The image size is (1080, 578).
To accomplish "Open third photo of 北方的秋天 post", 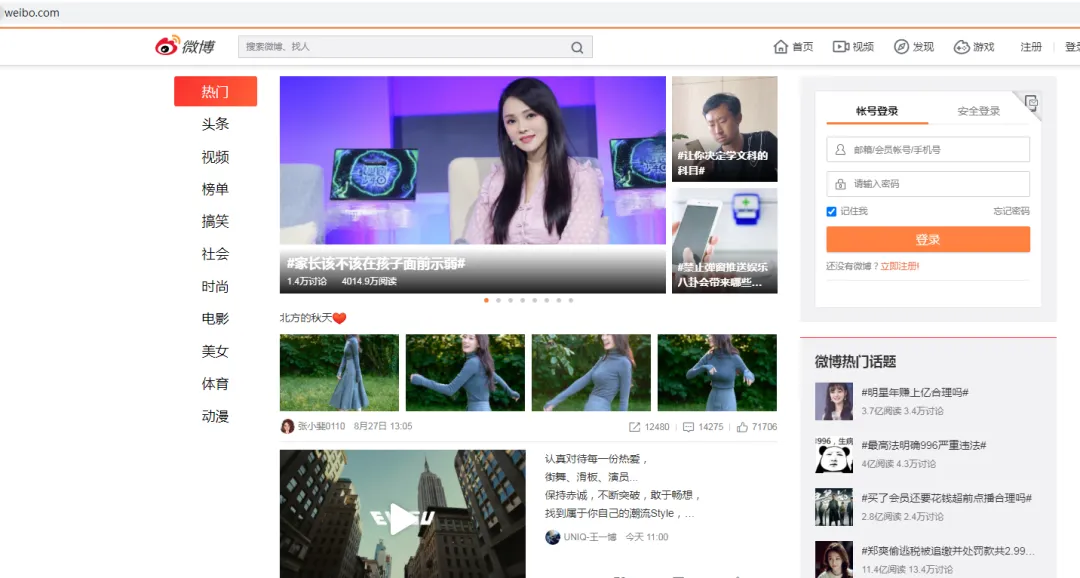I will 591,373.
